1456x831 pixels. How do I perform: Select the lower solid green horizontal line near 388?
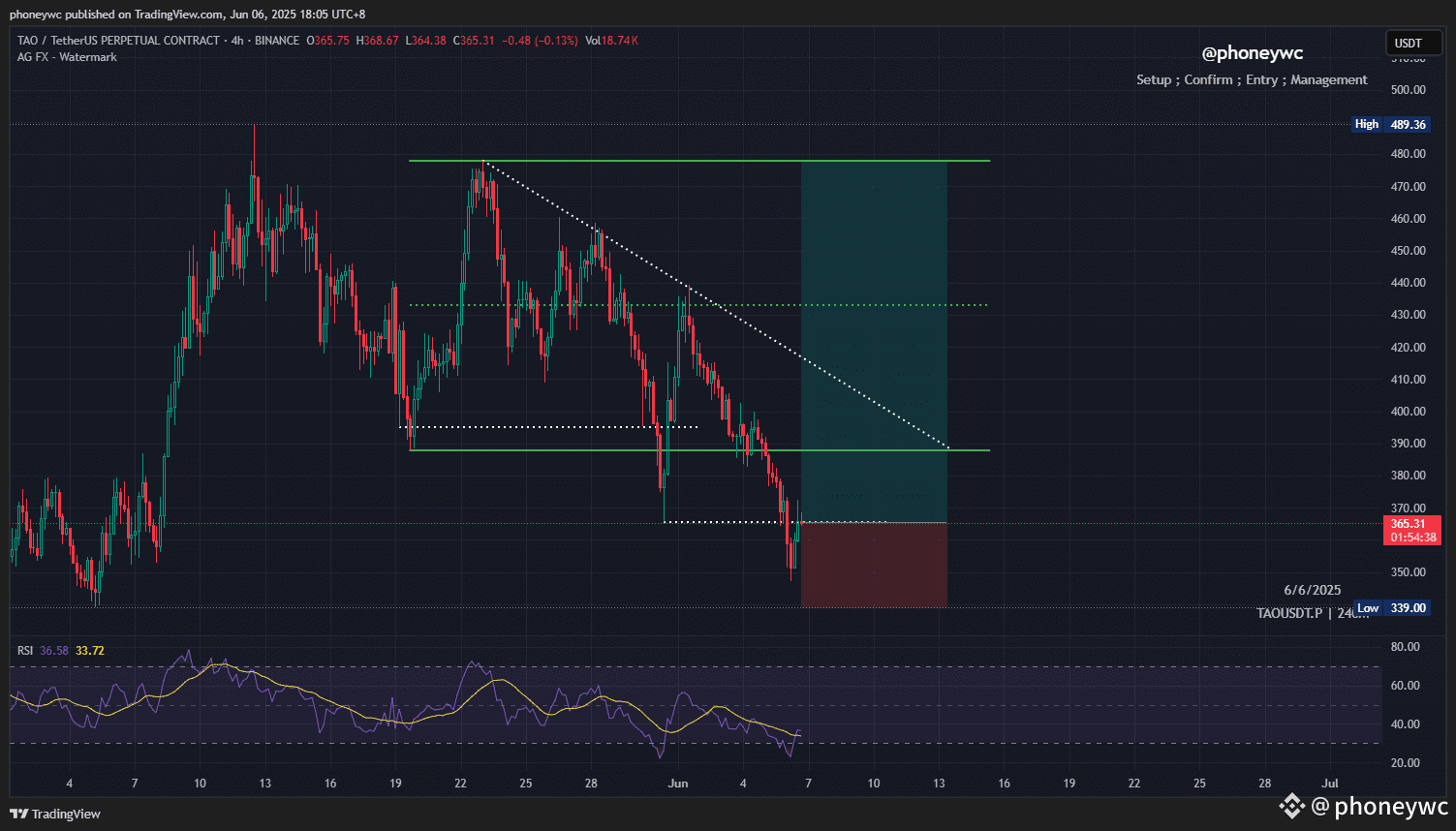699,450
